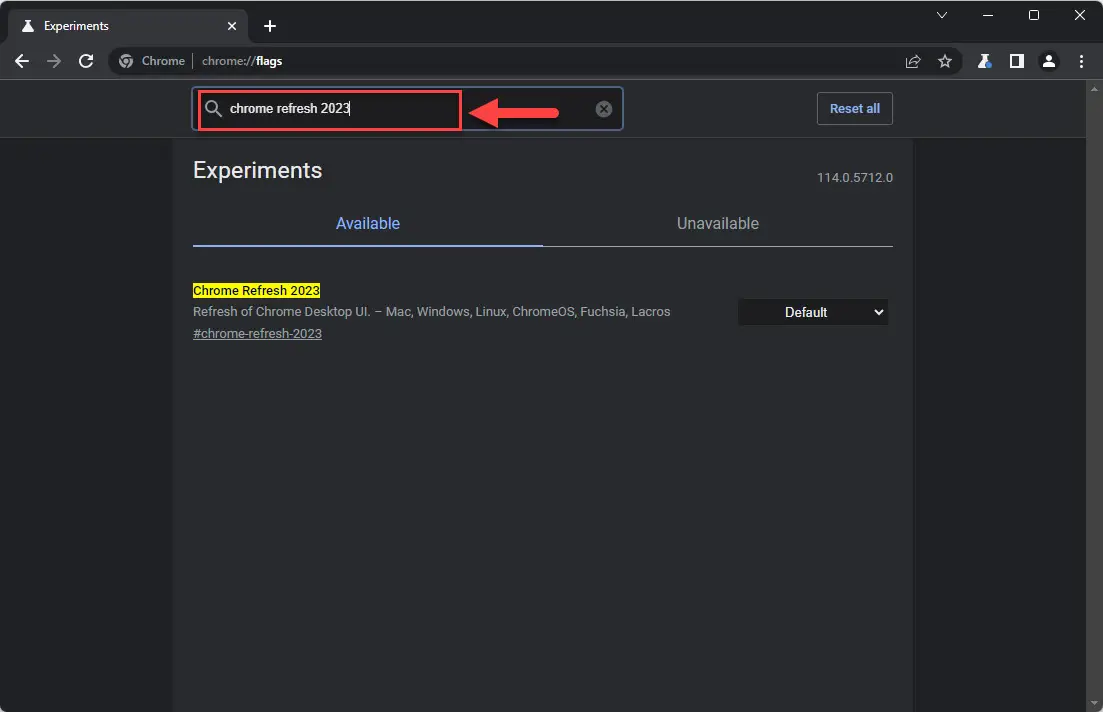Close the Experiments tab
This screenshot has height=712, width=1103.
click(x=231, y=26)
